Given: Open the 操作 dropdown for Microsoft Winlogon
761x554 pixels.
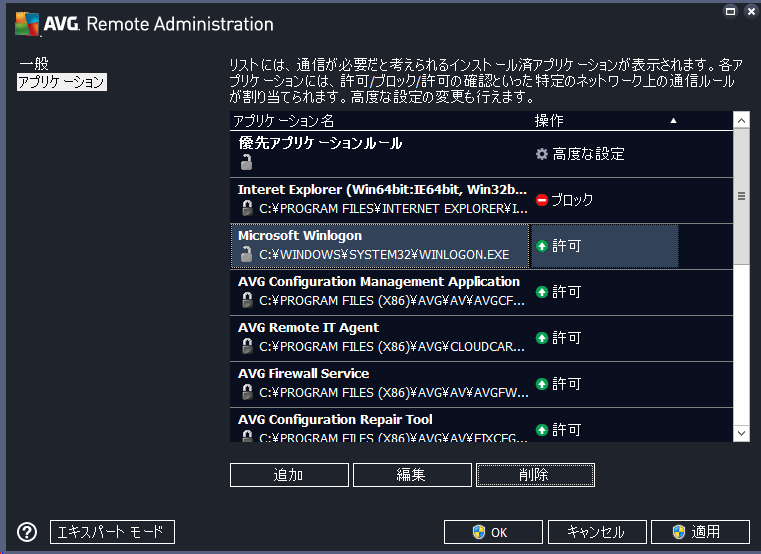Looking at the screenshot, I should tap(605, 246).
